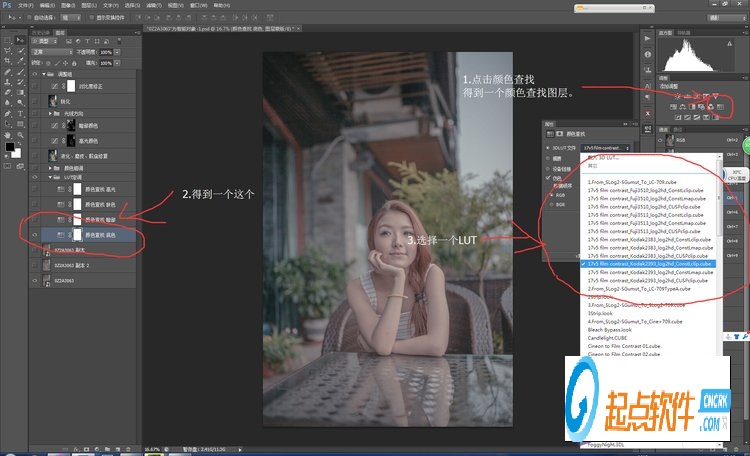The height and width of the screenshot is (456, 750).
Task: Choose Candlelight.CUBE from LUT list
Action: 608,337
